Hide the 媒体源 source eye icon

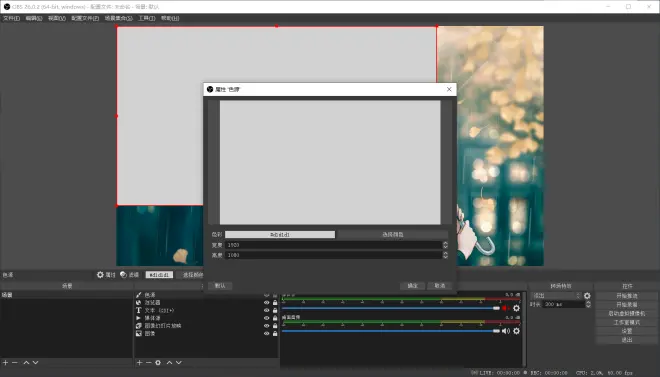[x=266, y=318]
